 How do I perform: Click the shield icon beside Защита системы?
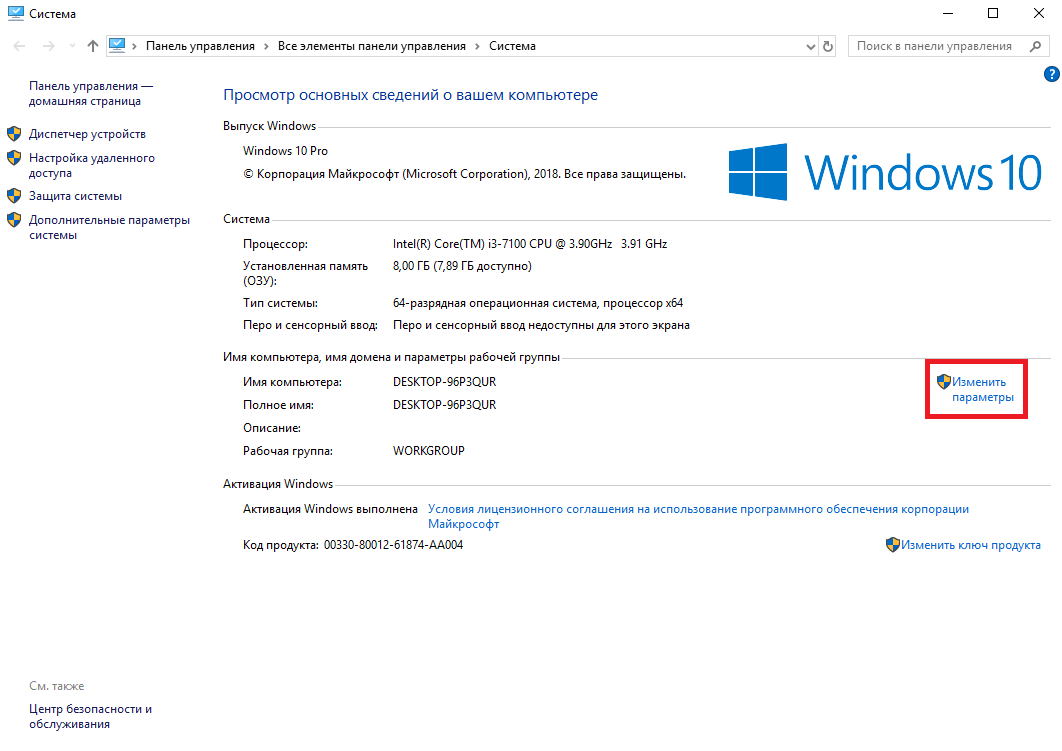pos(14,196)
